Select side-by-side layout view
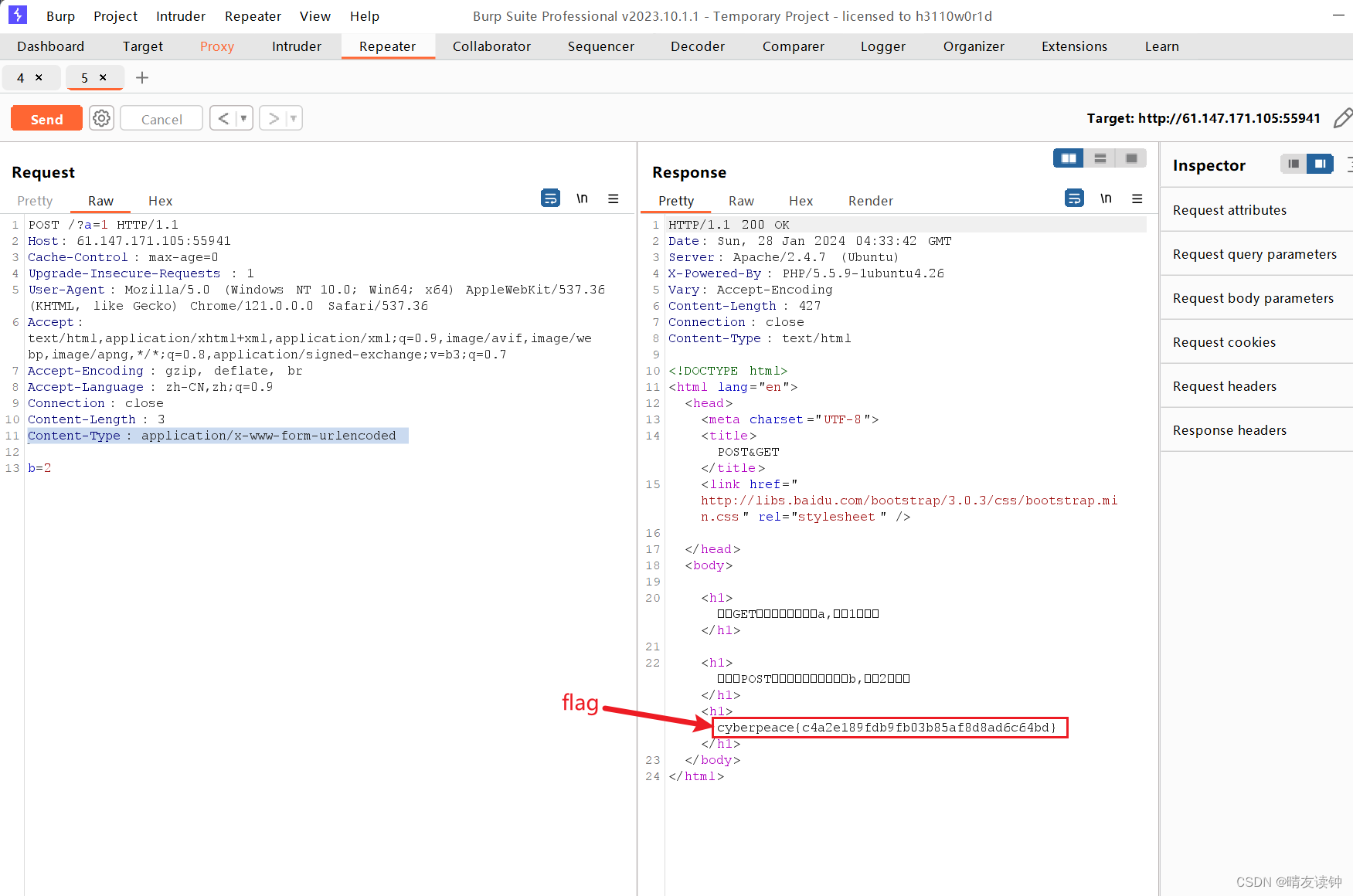The image size is (1353, 896). [x=1069, y=158]
